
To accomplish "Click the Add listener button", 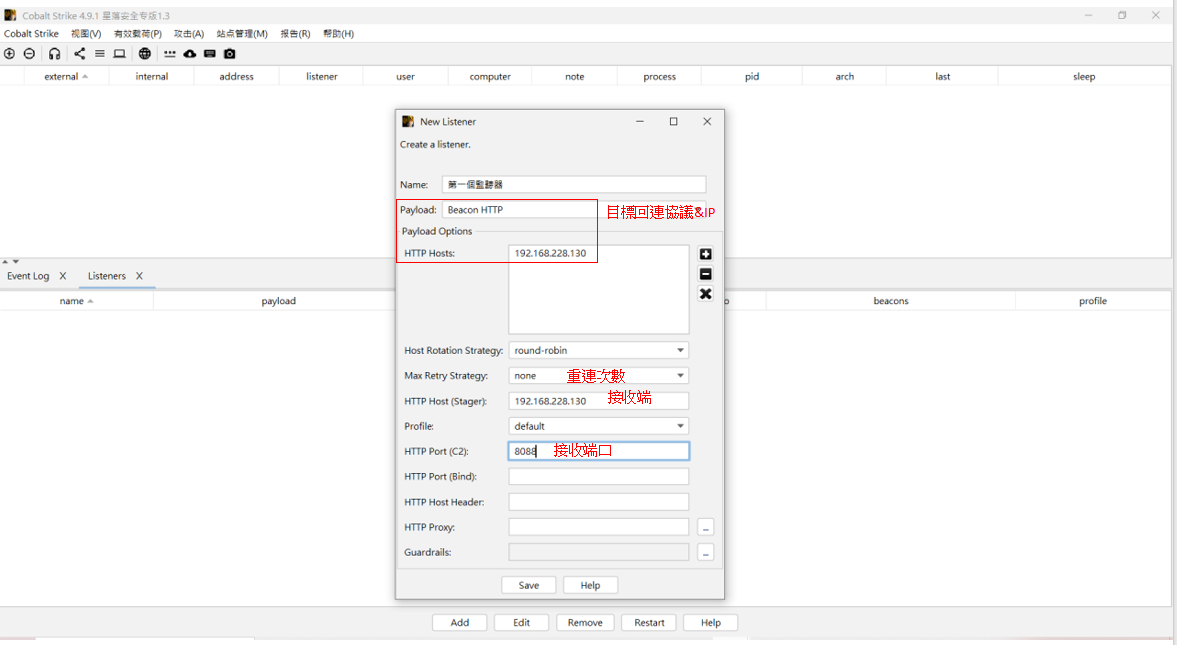I will point(460,622).
